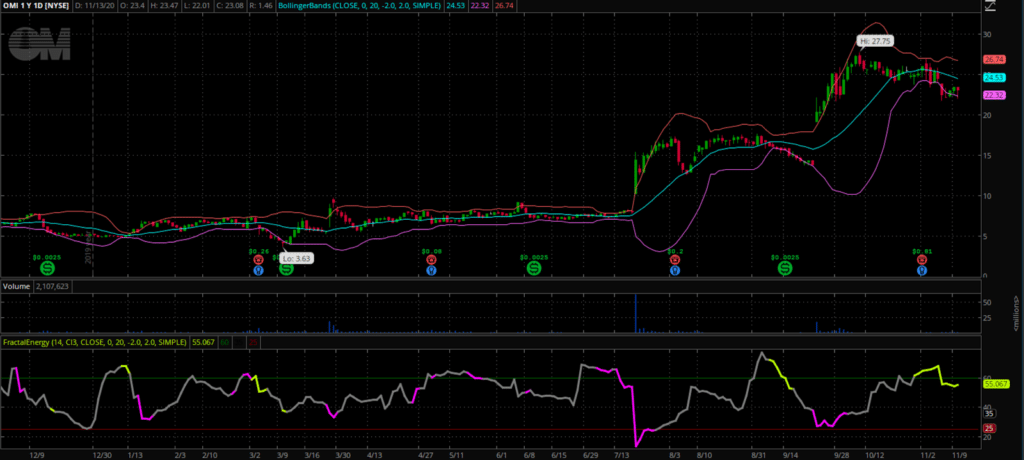Click the red 26.74 bubble on the price axis
The image size is (1024, 460).
[993, 59]
